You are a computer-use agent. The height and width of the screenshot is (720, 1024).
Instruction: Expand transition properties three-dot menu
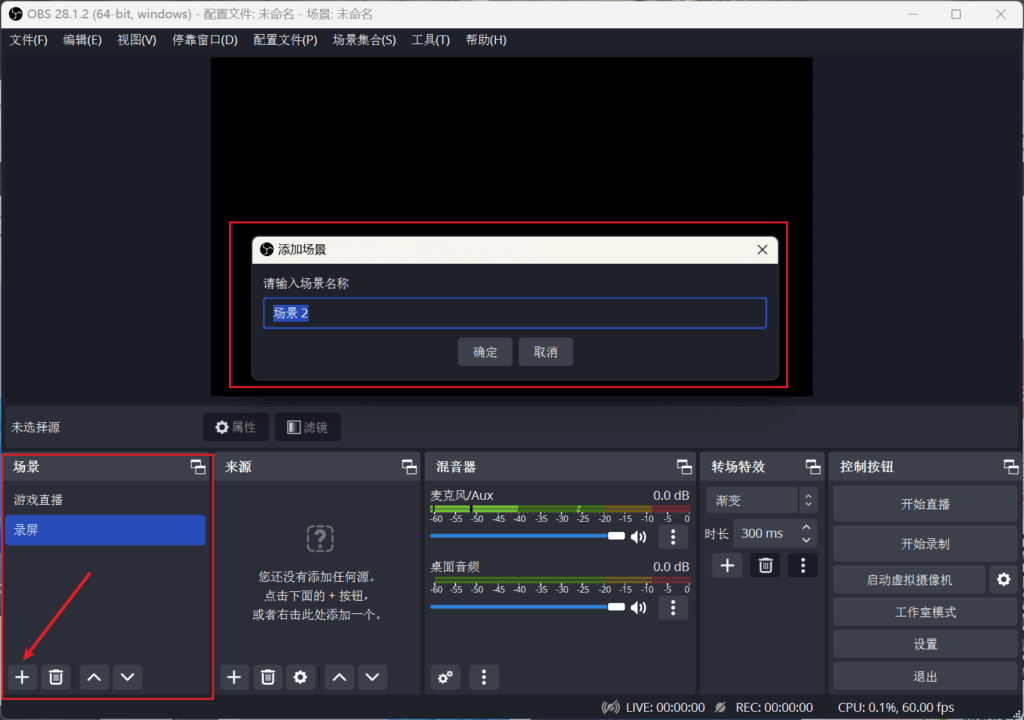tap(802, 565)
